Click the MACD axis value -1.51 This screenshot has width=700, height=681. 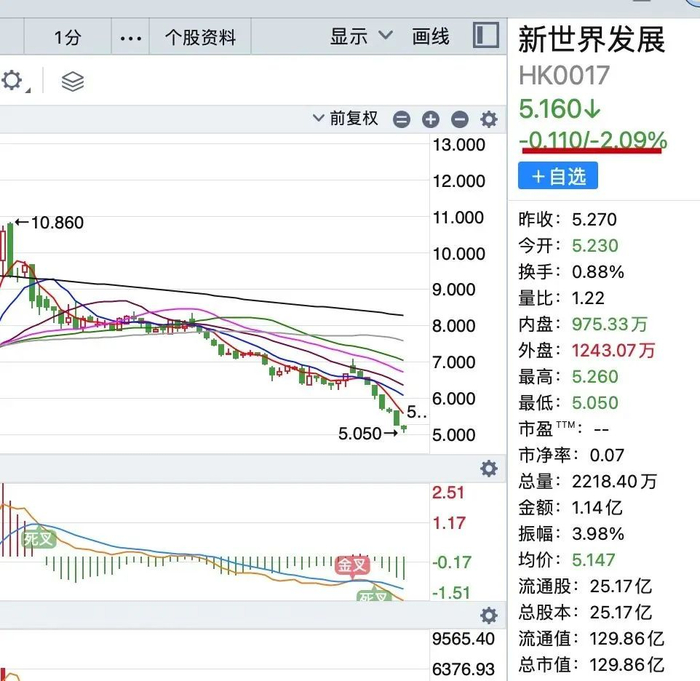click(451, 593)
